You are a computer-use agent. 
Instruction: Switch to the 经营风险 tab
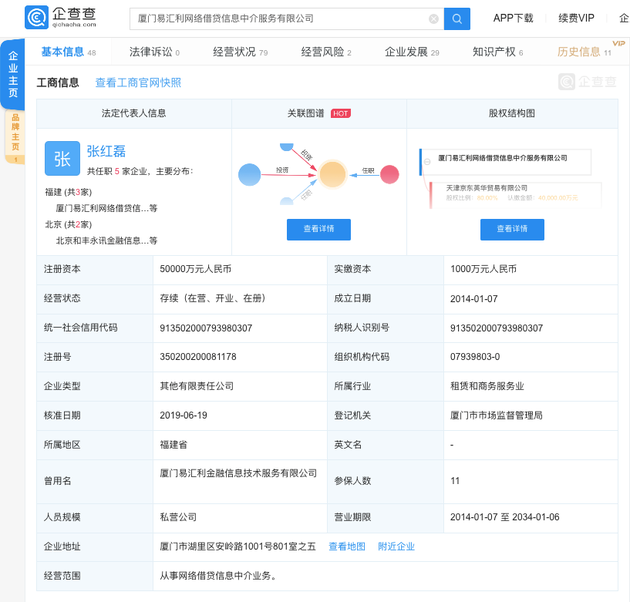click(325, 52)
